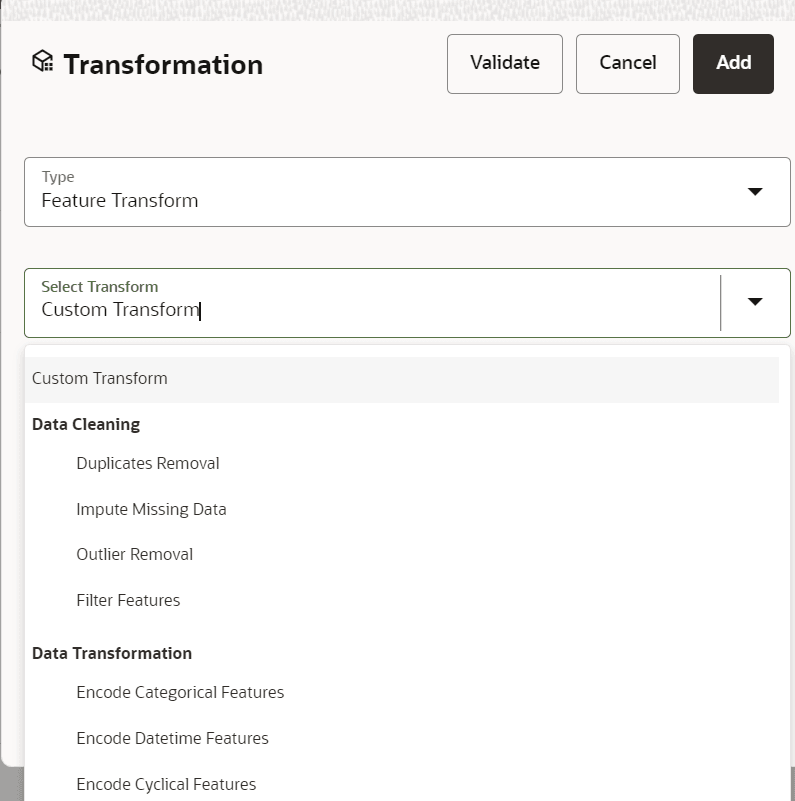Pick the Outlier Removal option
This screenshot has width=795, height=801.
pyautogui.click(x=134, y=554)
